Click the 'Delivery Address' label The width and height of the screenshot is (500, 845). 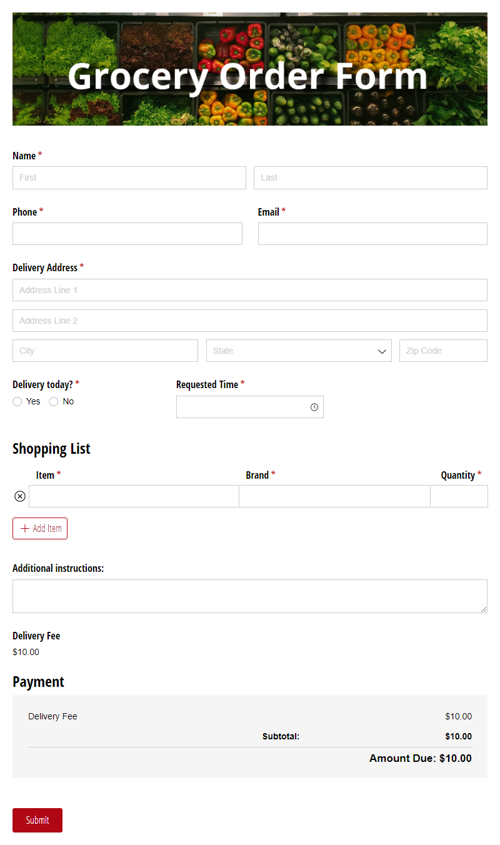(45, 268)
